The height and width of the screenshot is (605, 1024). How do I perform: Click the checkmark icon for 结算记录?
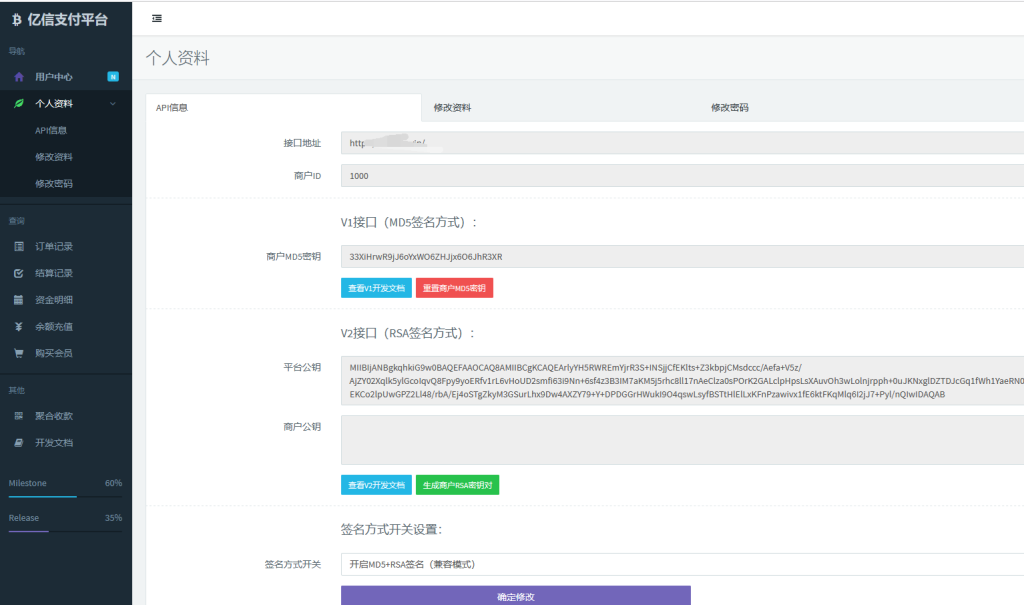pos(18,273)
